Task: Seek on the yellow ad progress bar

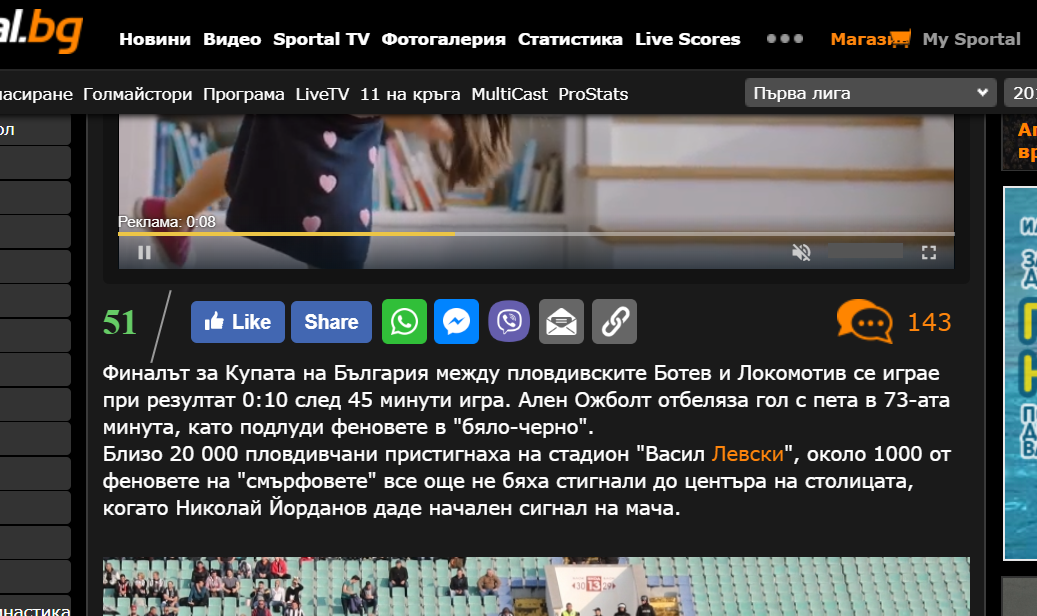Action: tap(536, 234)
